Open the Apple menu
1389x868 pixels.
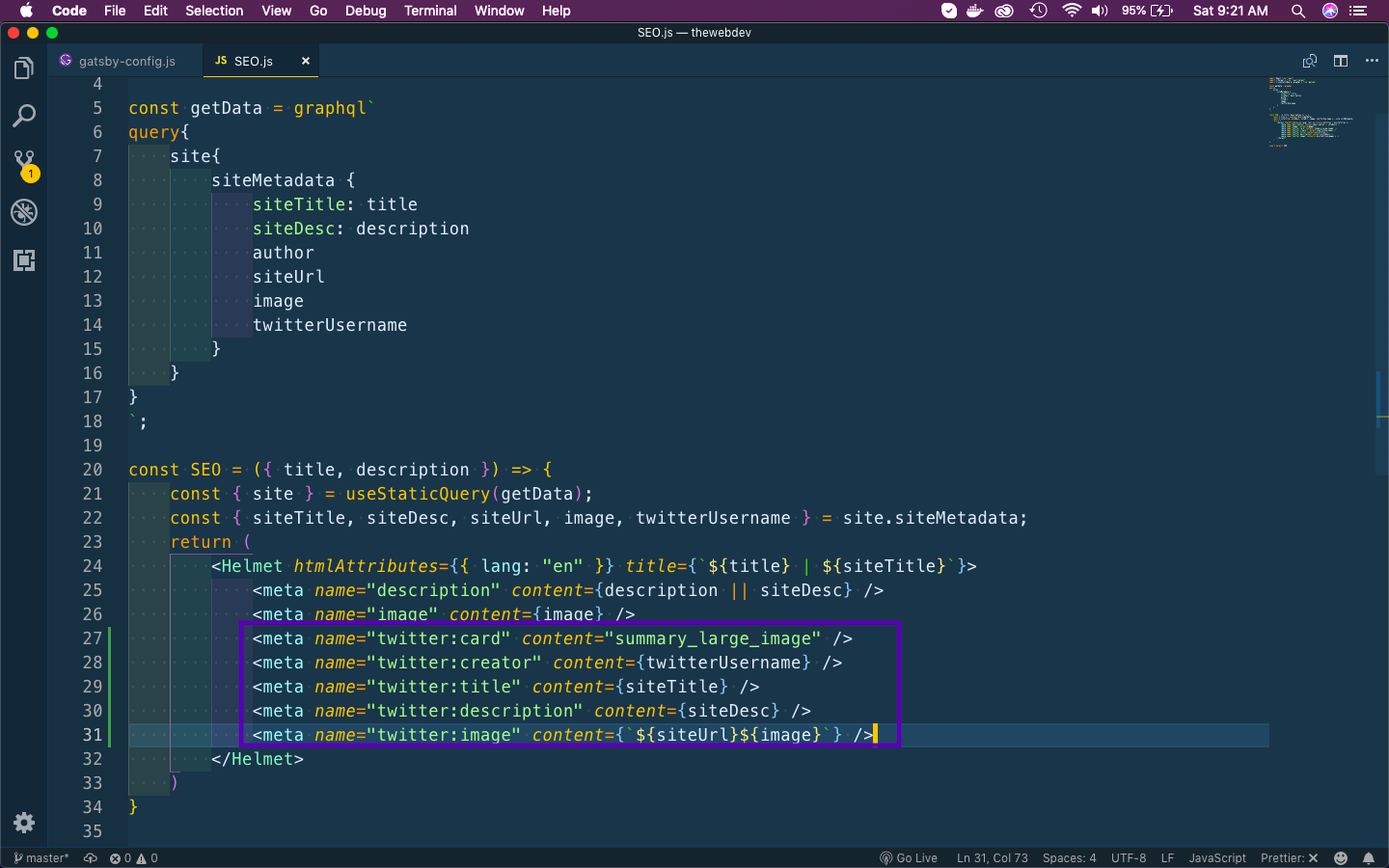(x=26, y=11)
